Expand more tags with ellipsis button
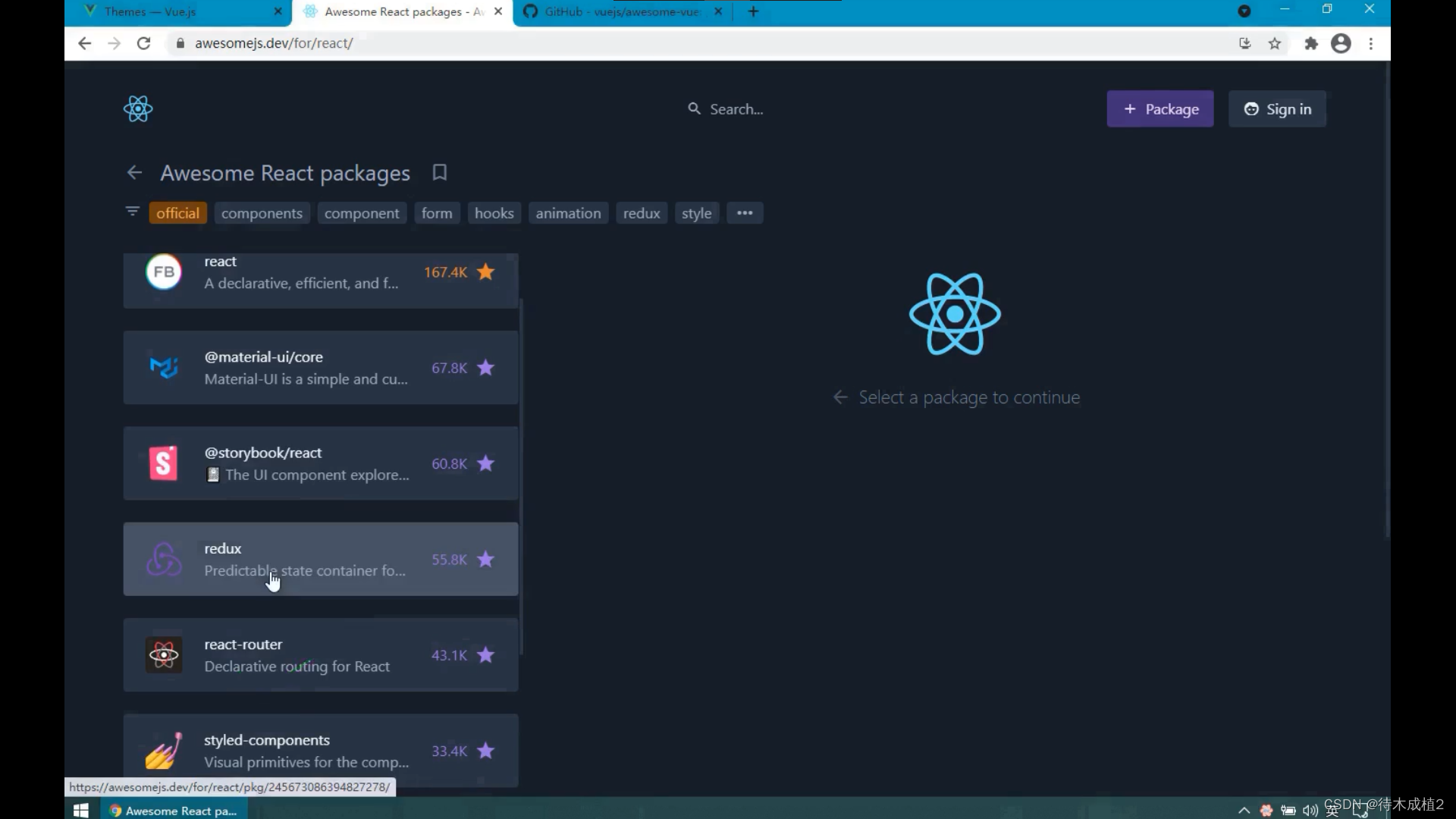The width and height of the screenshot is (1456, 819). (745, 213)
